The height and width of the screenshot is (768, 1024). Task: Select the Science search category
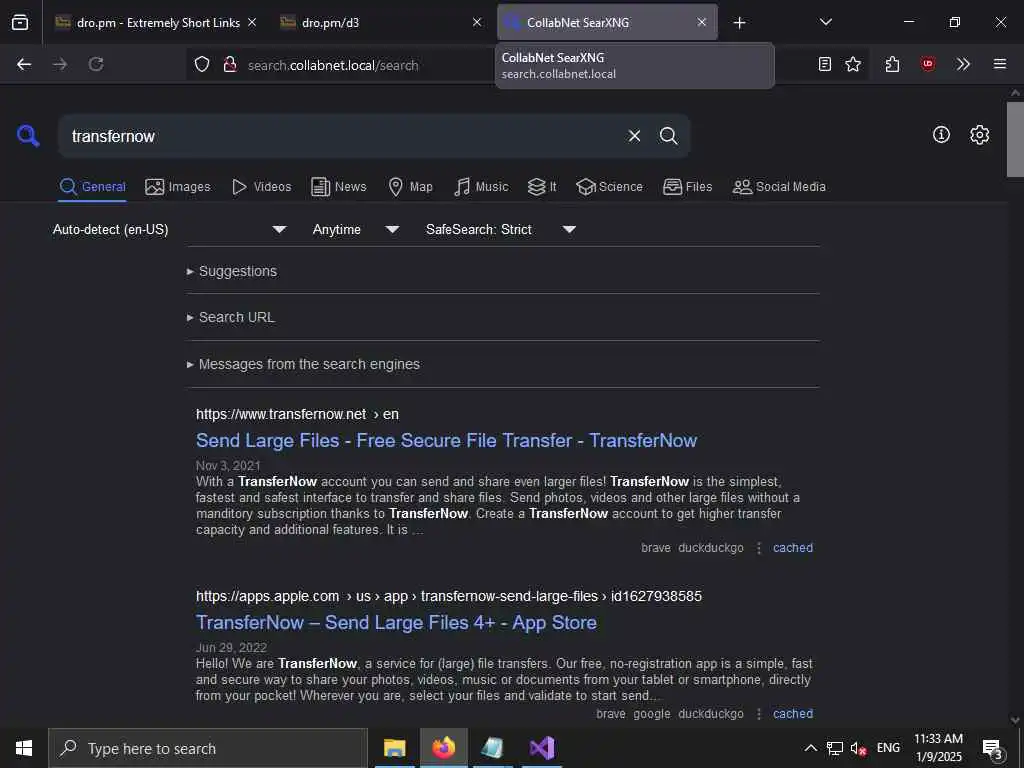(609, 187)
